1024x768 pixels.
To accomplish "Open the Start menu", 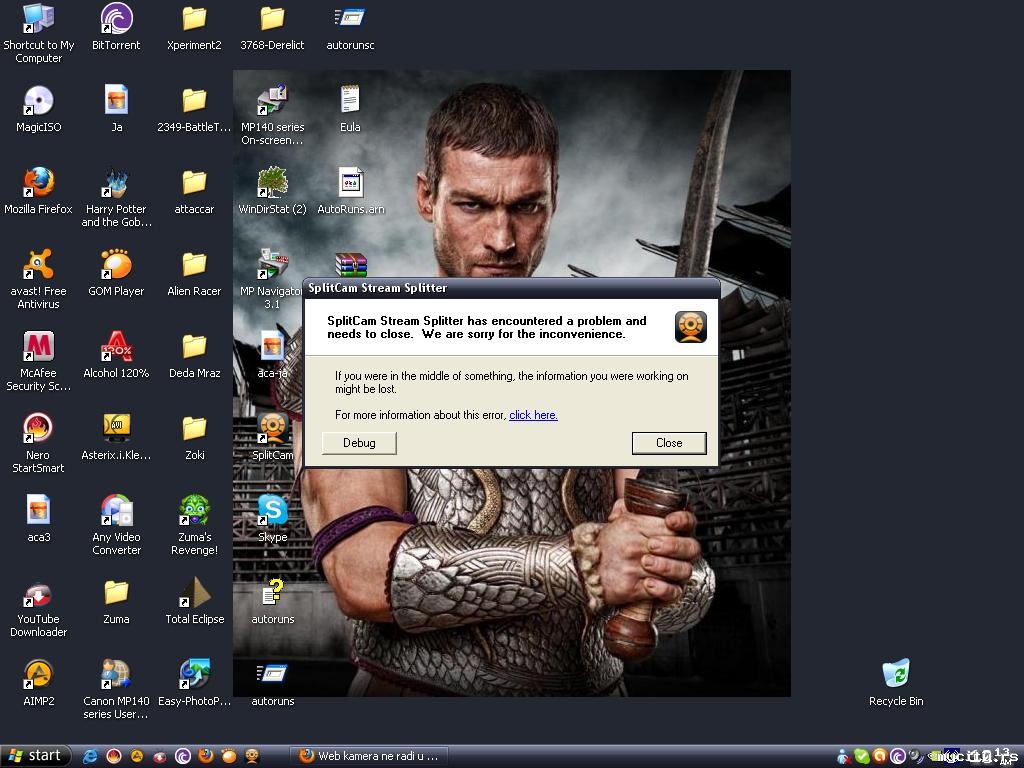I will 35,756.
